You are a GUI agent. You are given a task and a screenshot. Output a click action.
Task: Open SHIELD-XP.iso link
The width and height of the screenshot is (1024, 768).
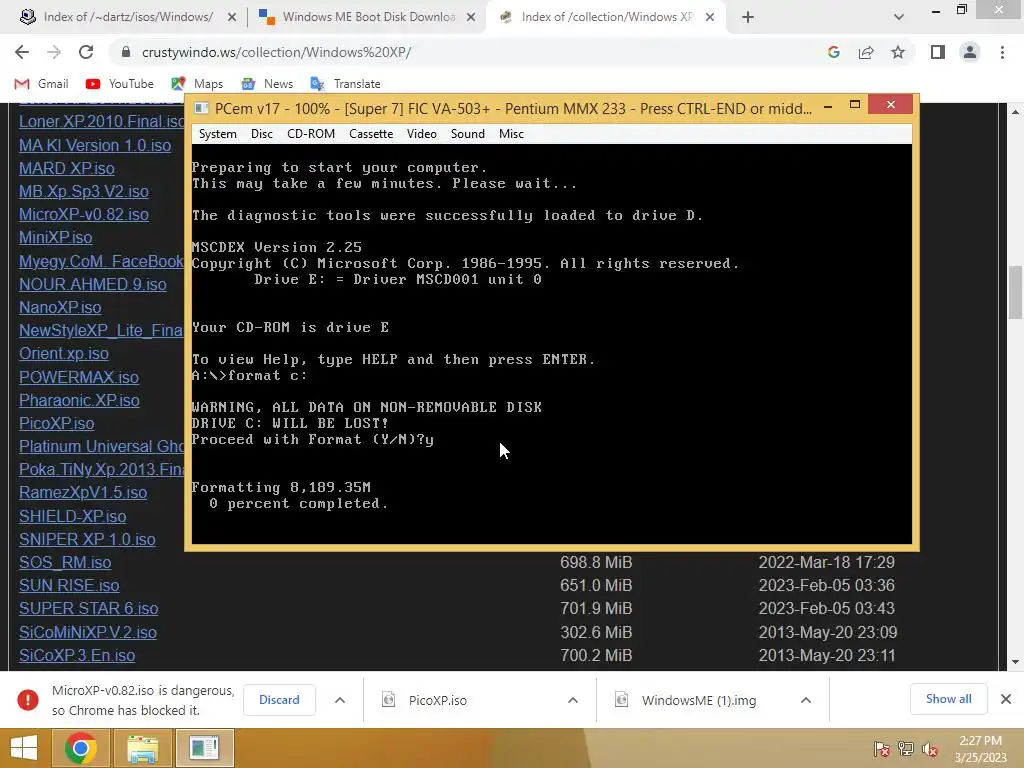[x=72, y=517]
